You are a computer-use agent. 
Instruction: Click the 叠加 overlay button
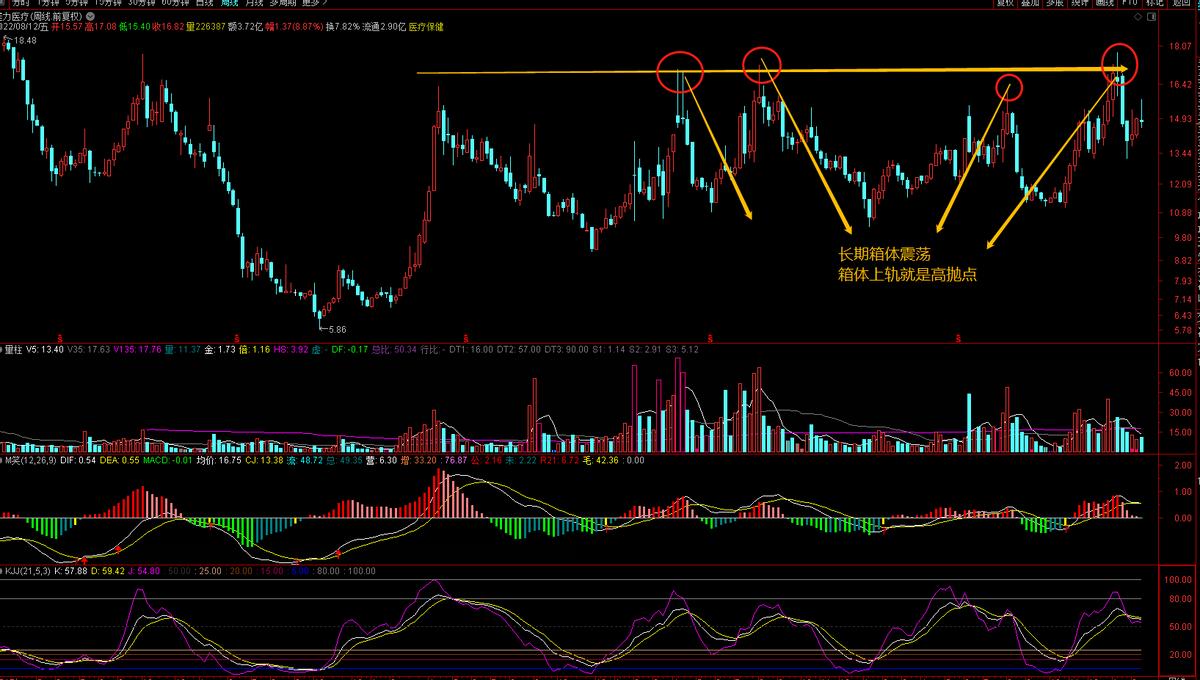(1030, 4)
